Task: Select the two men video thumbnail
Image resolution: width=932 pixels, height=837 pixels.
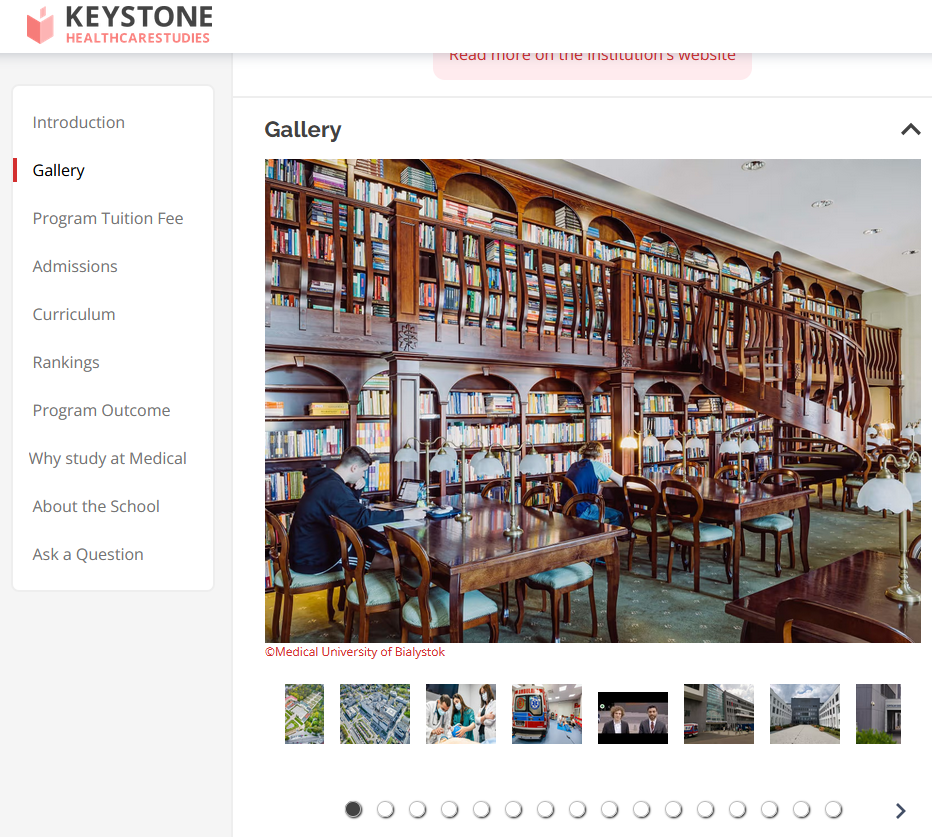Action: (x=632, y=718)
